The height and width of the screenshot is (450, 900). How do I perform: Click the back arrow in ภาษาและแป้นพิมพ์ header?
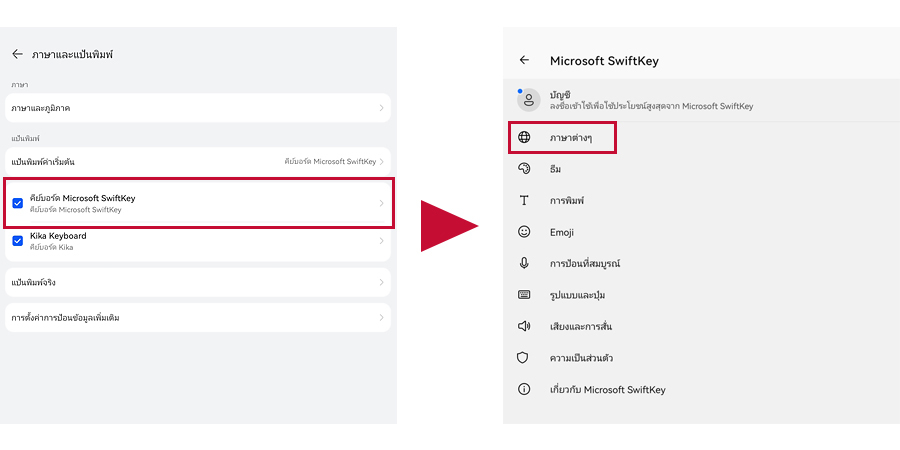point(17,54)
